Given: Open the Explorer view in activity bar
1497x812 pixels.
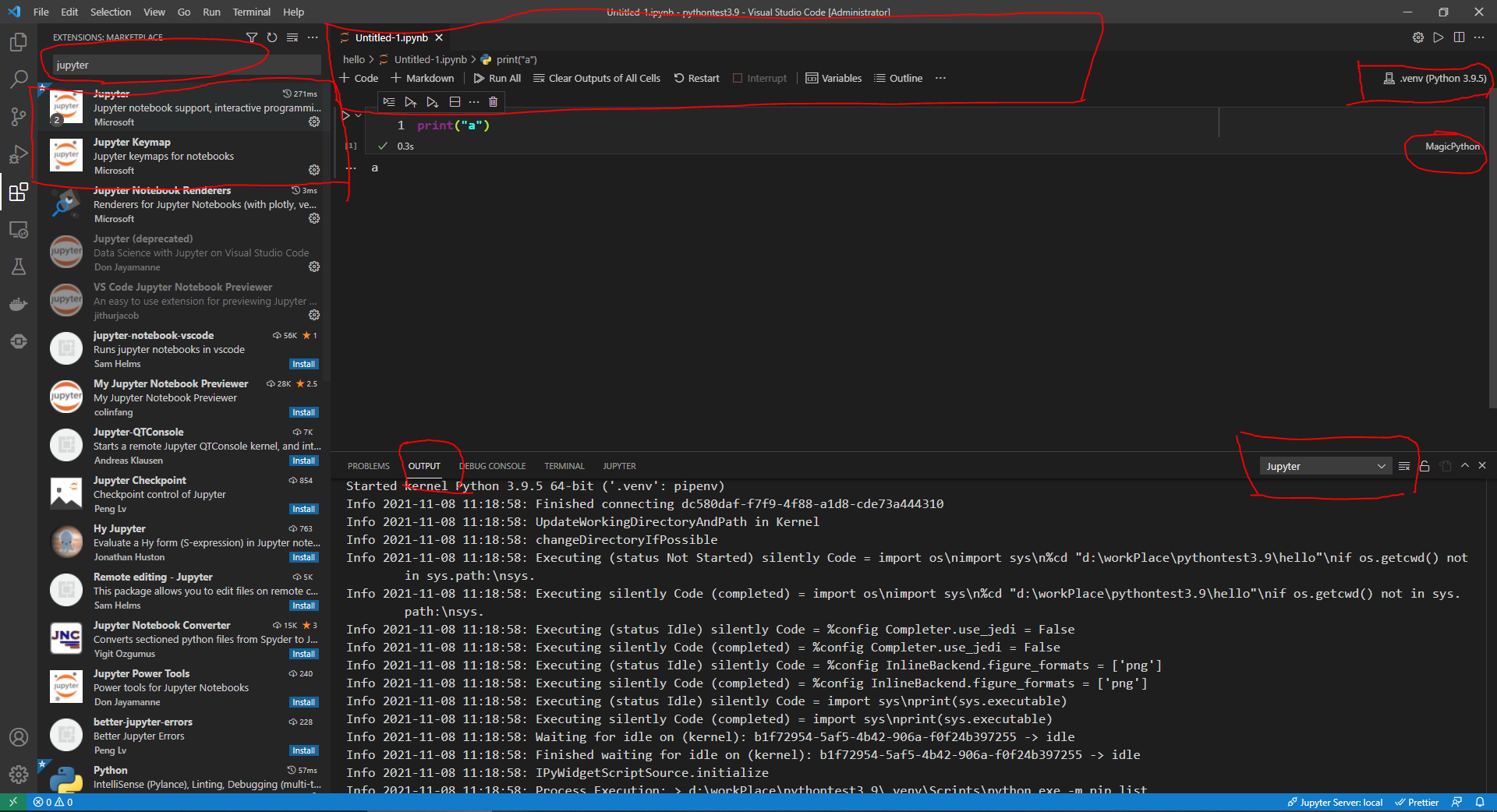Looking at the screenshot, I should (x=19, y=41).
